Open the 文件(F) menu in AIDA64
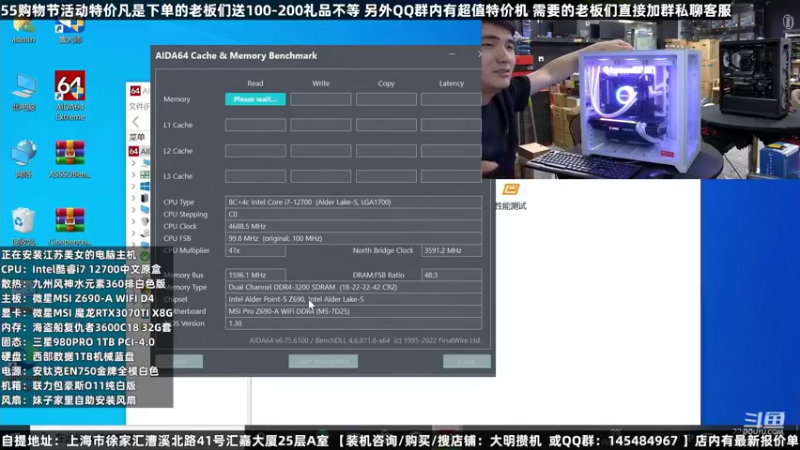Image resolution: width=800 pixels, height=450 pixels. pos(139,106)
